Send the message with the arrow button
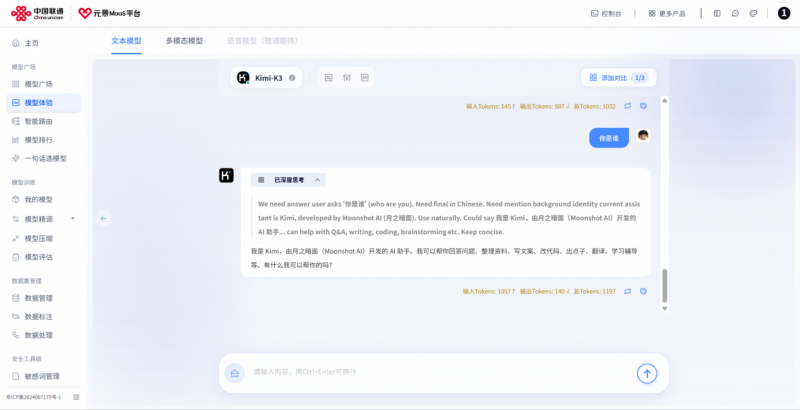The image size is (800, 410). pyautogui.click(x=647, y=374)
